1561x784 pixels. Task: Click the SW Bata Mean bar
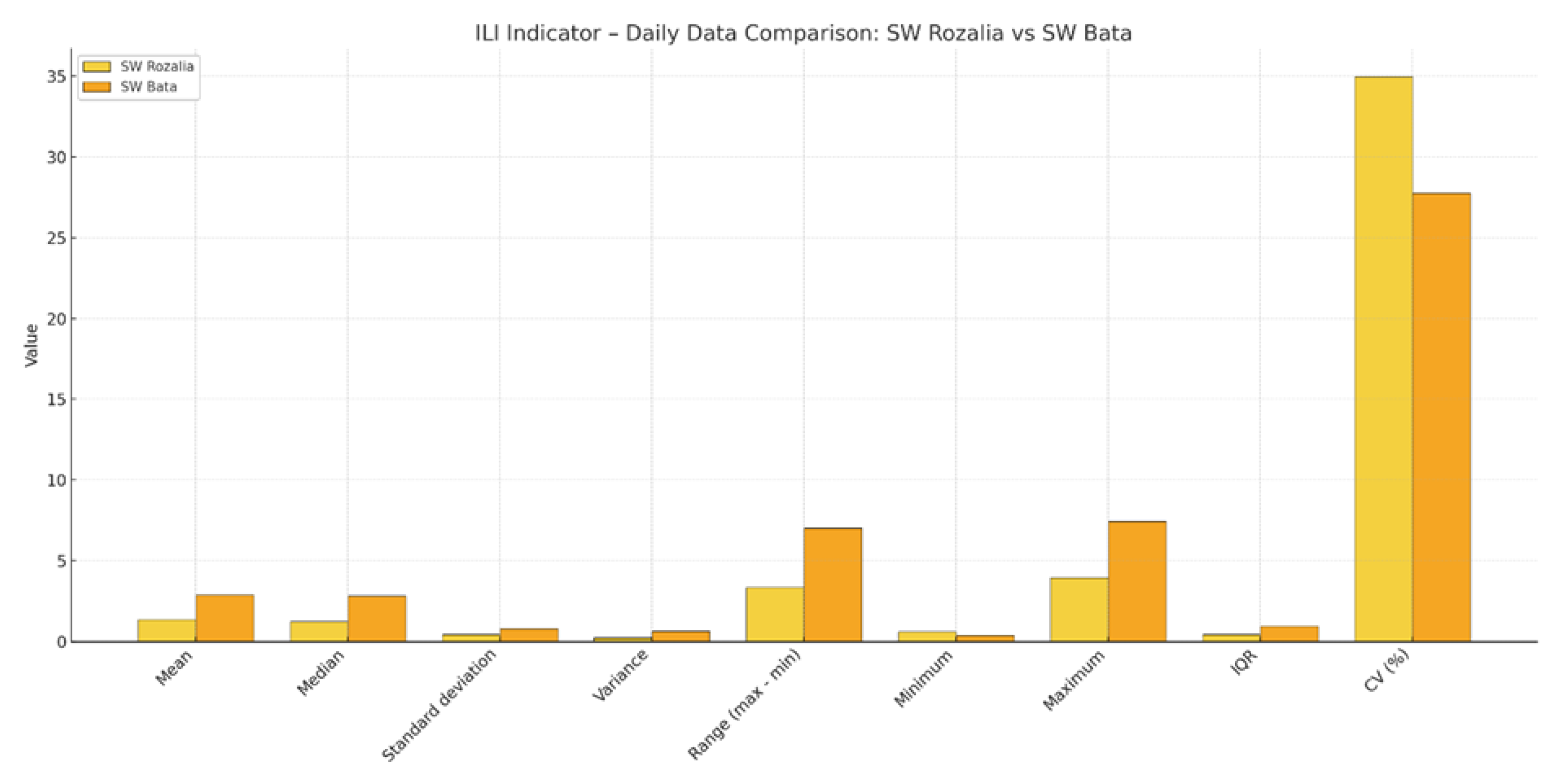[224, 617]
